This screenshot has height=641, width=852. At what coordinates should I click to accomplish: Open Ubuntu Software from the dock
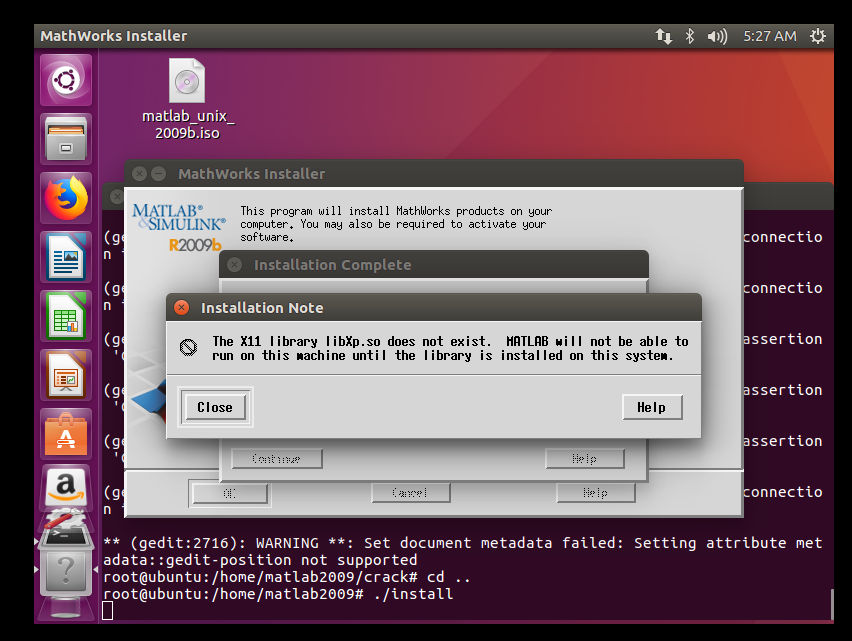coord(66,433)
